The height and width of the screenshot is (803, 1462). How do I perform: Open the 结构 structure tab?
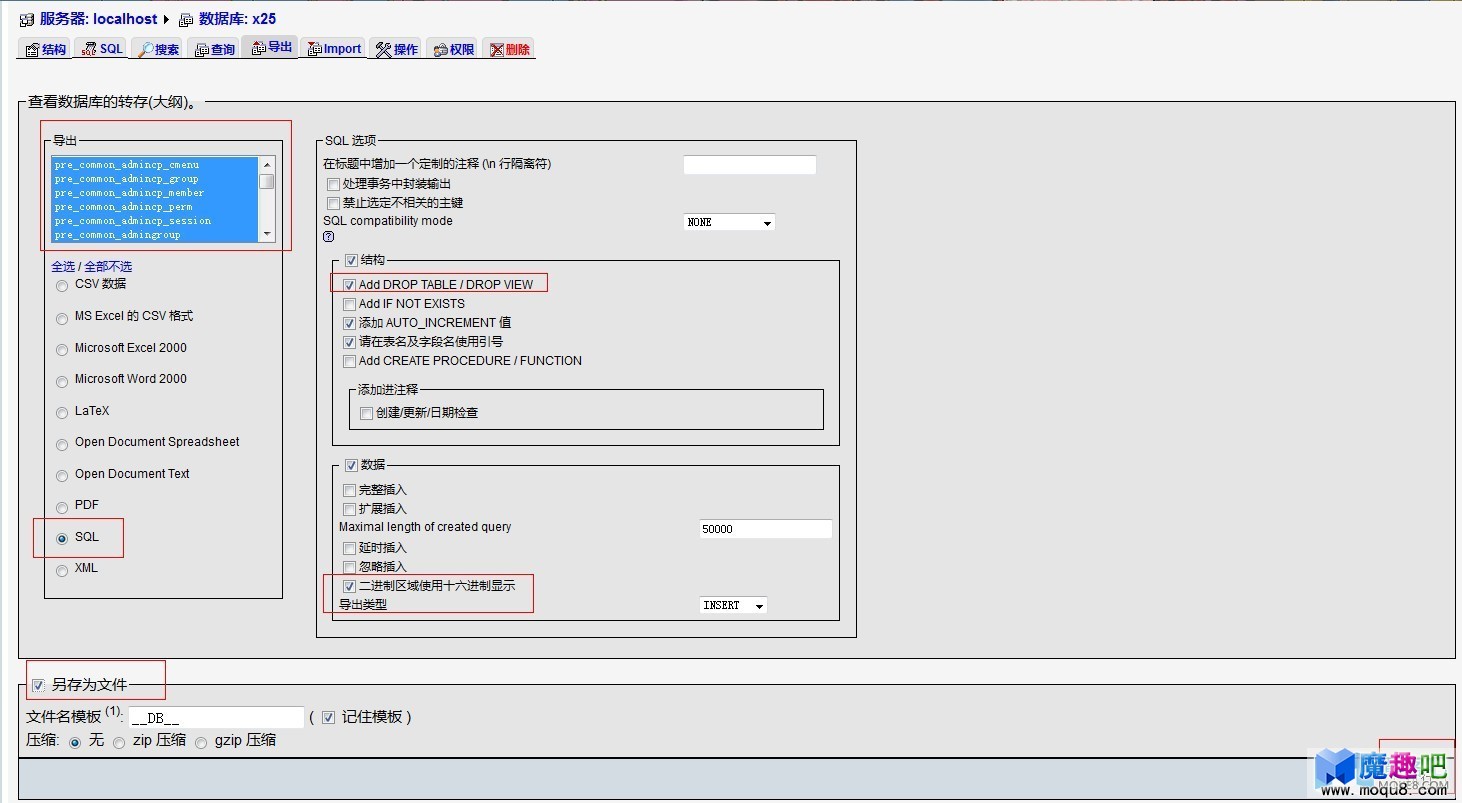coord(45,49)
